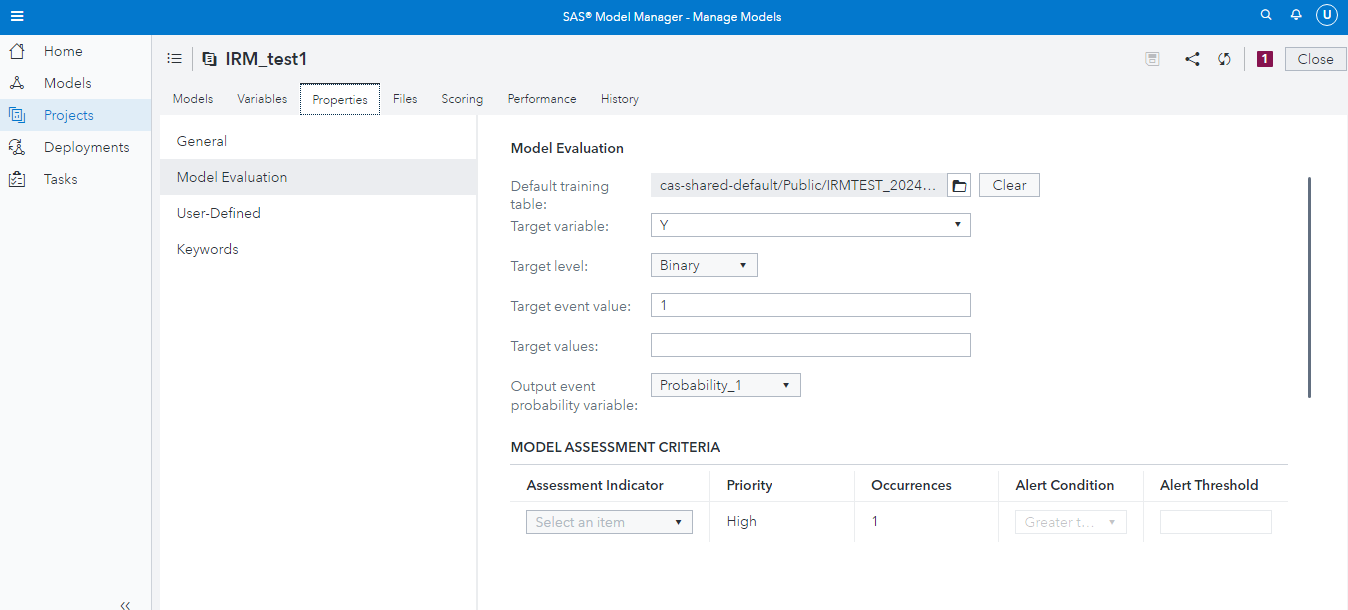Click the share project icon

coord(1192,59)
